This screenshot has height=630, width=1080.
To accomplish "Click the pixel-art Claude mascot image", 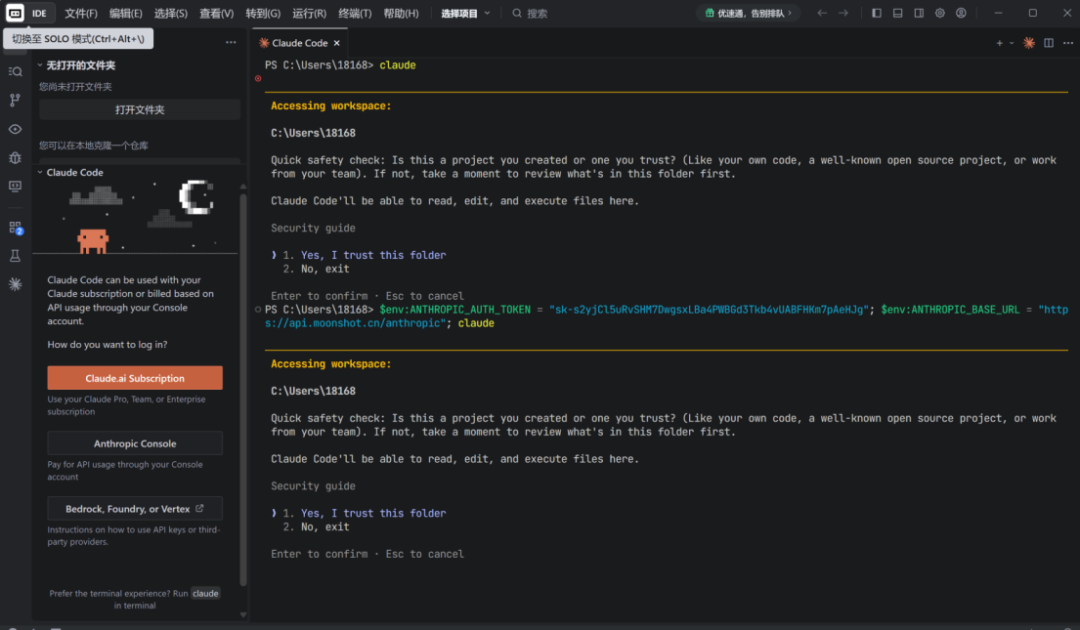I will point(93,241).
